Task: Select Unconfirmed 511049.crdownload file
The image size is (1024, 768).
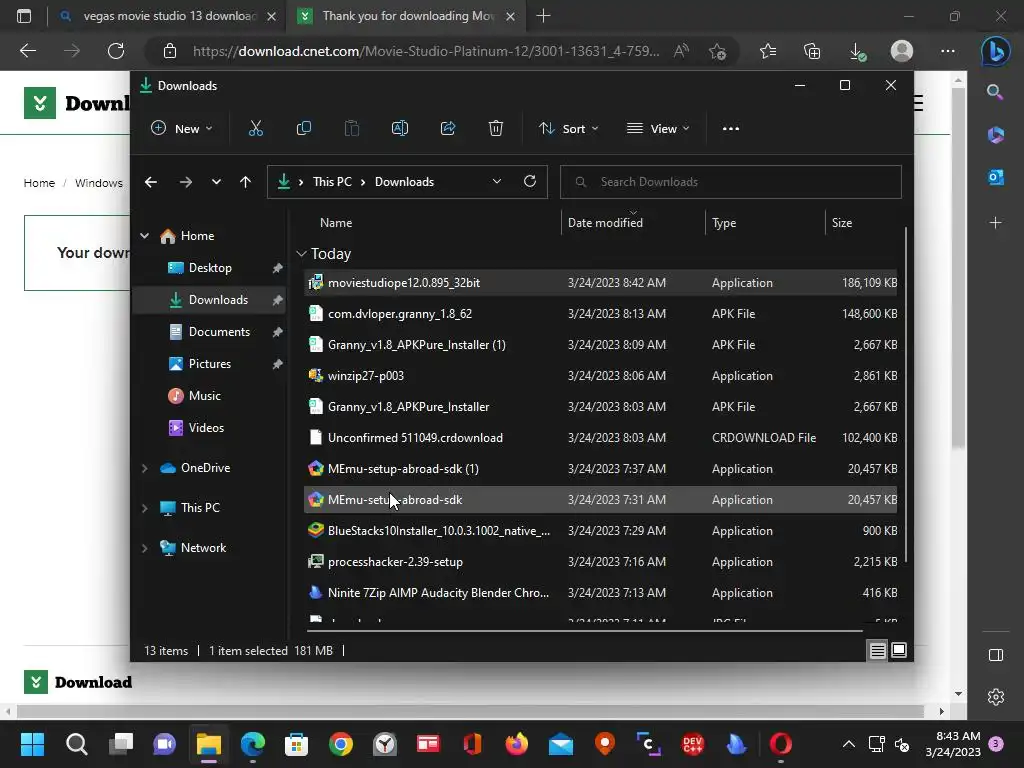Action: (x=600, y=438)
